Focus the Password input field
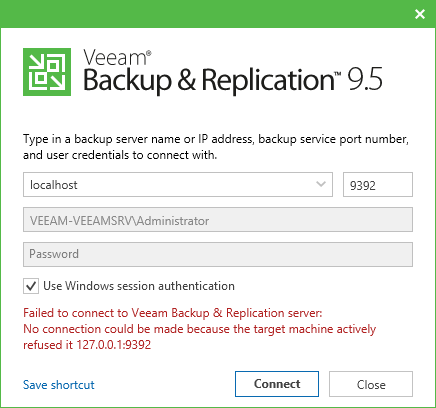Image resolution: width=436 pixels, height=408 pixels. 218,254
